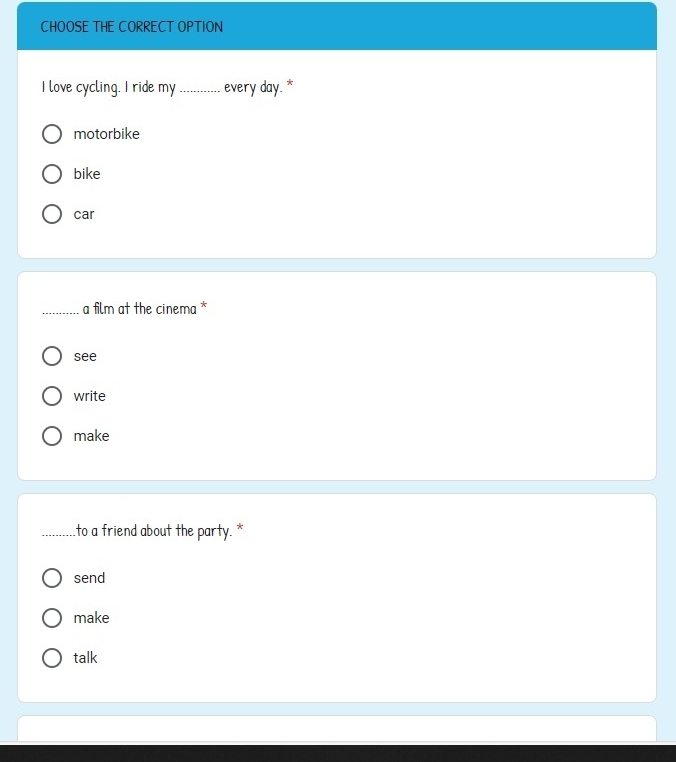The image size is (676, 762).
Task: Choose 'make' under the party question
Action: (x=52, y=618)
